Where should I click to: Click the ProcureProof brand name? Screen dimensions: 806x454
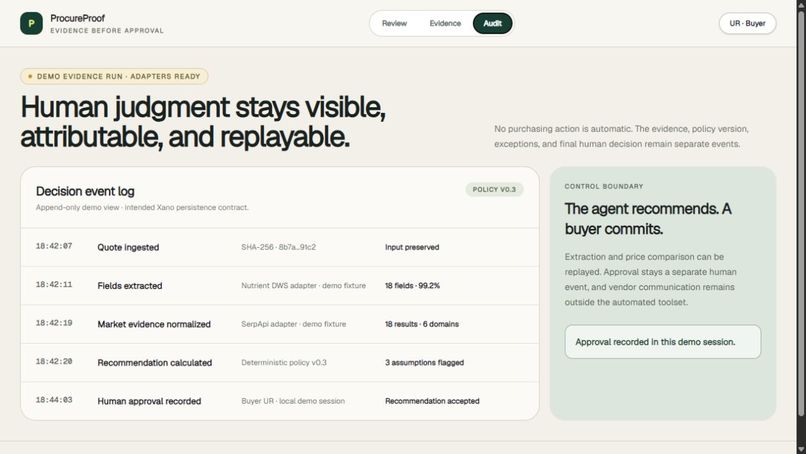(x=78, y=18)
